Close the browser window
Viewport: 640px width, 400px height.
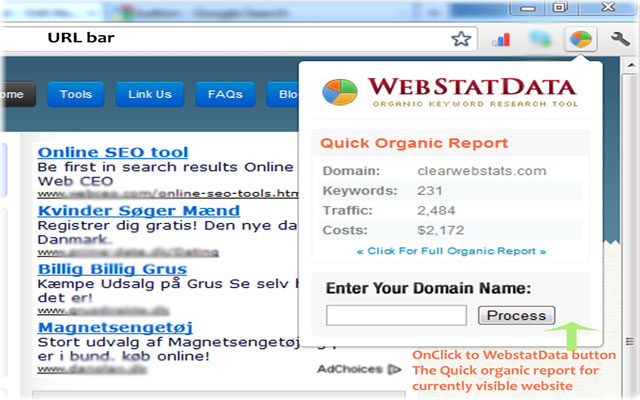click(608, 7)
